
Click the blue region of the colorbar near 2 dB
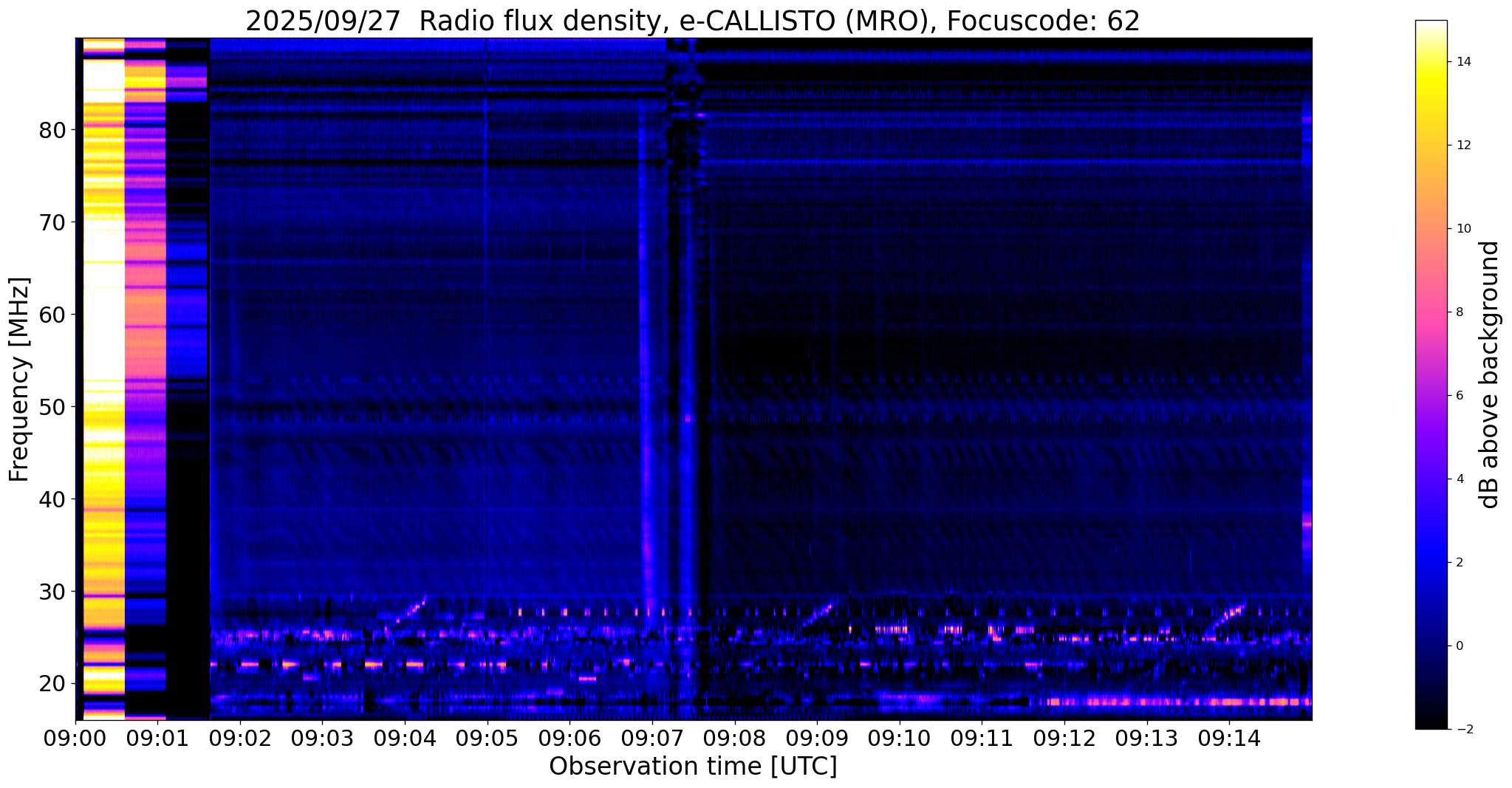[1431, 563]
